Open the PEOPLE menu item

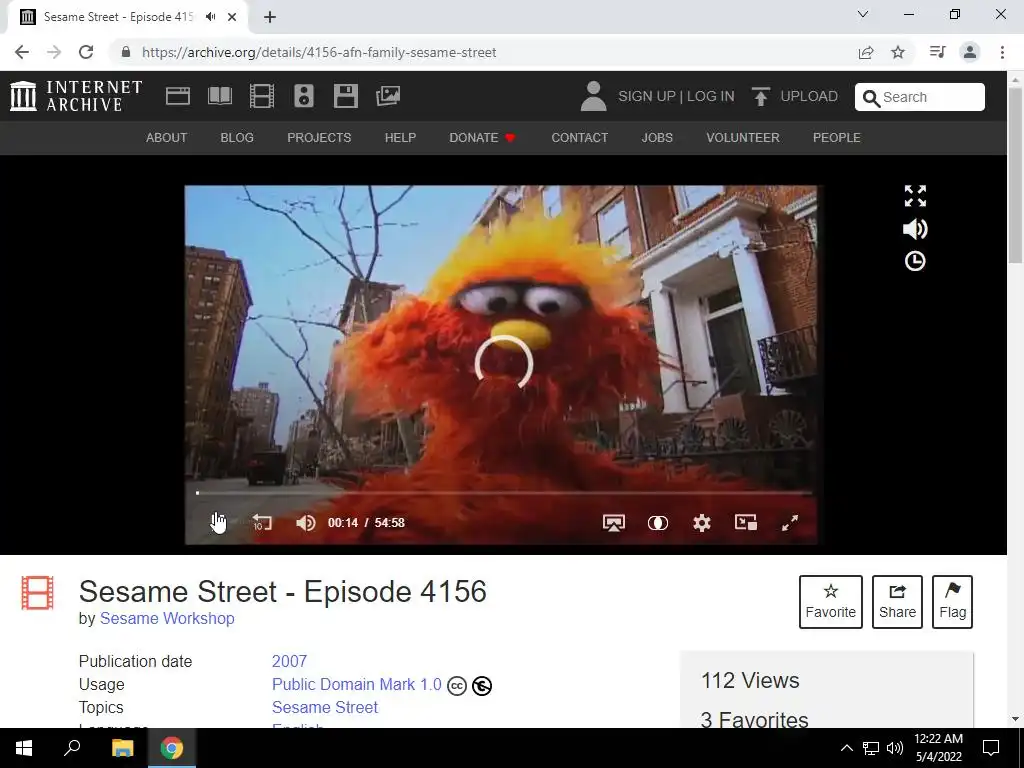click(x=837, y=138)
